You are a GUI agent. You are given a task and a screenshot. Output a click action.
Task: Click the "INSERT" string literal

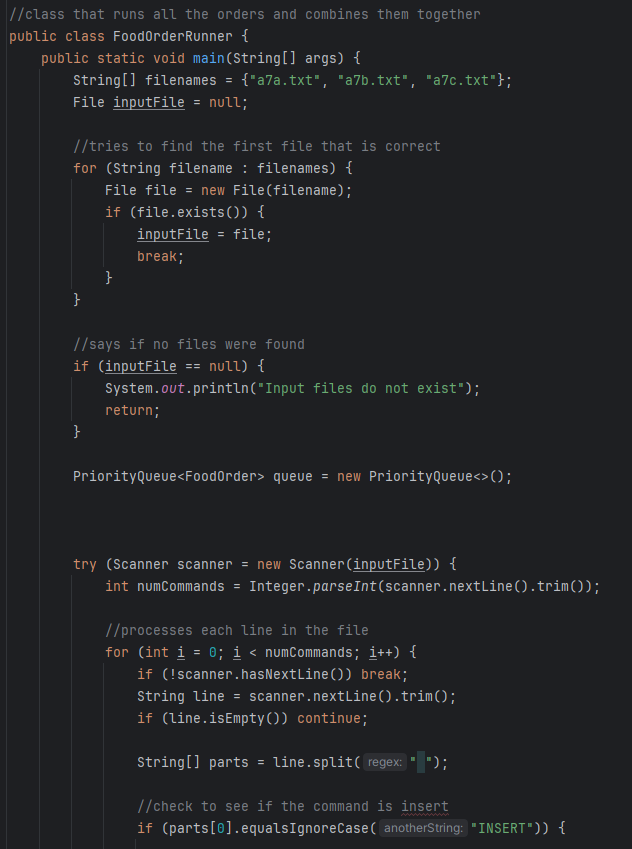coord(508,828)
